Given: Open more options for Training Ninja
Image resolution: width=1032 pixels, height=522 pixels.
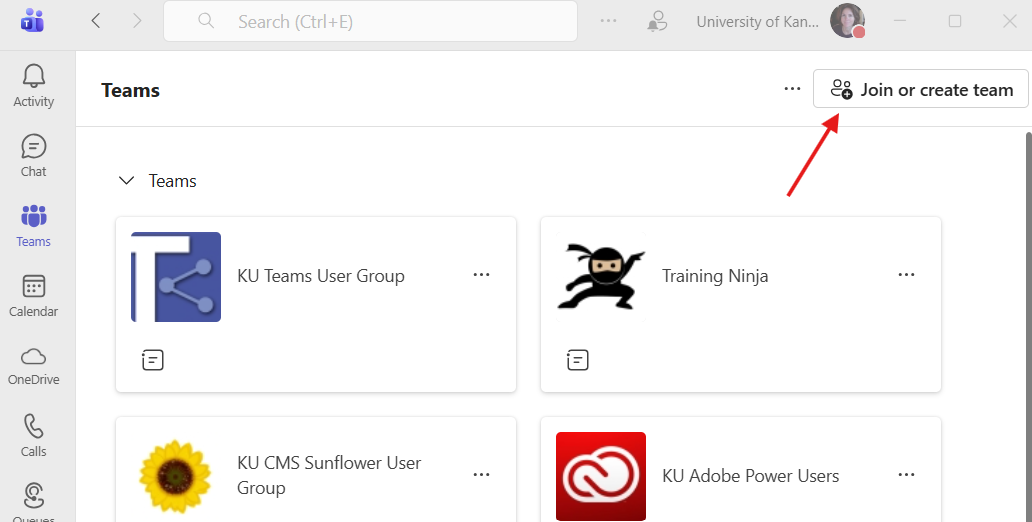Looking at the screenshot, I should pyautogui.click(x=906, y=275).
